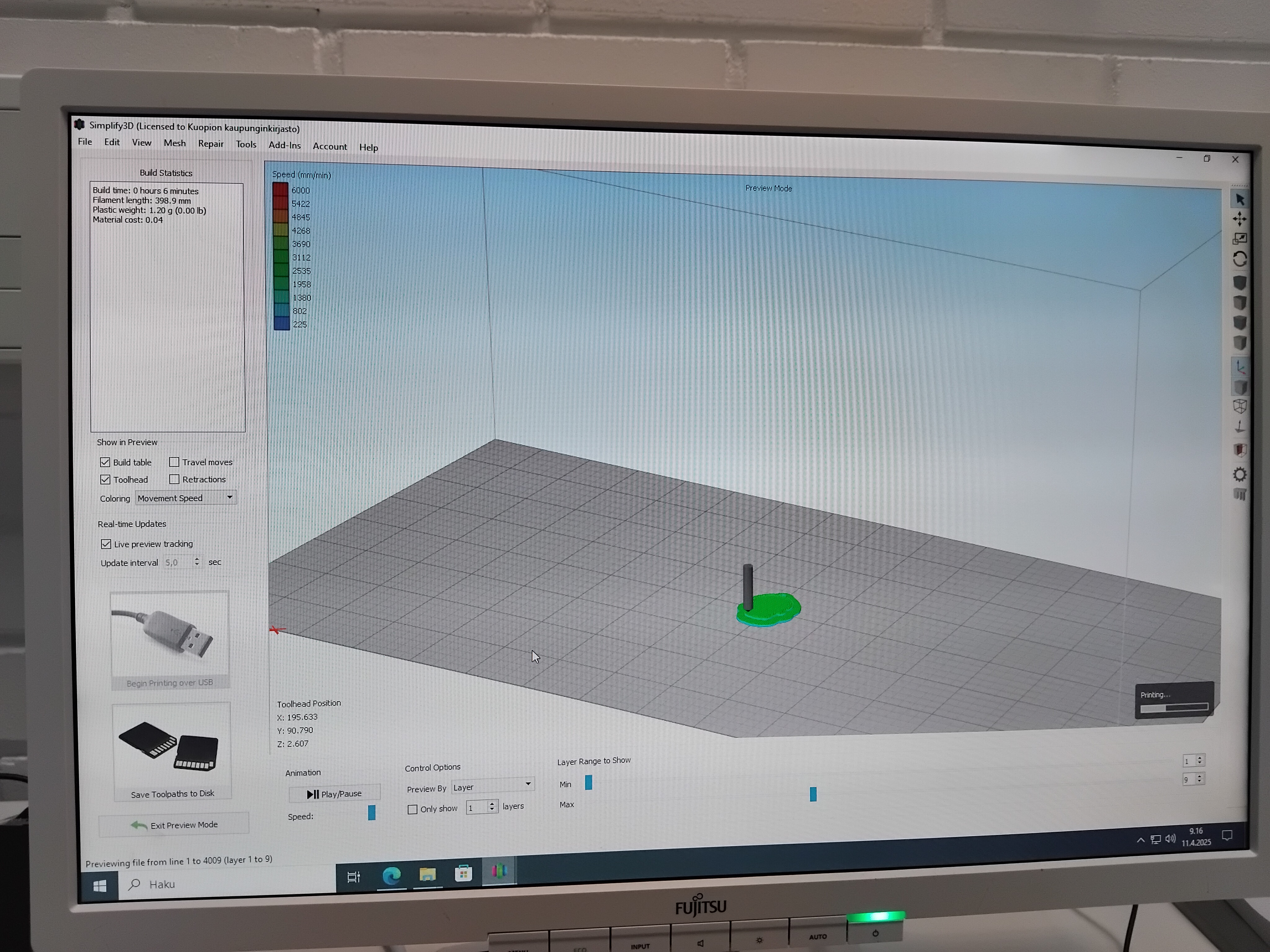This screenshot has height=952, width=1270.
Task: Enable the Travel moves checkbox
Action: pyautogui.click(x=175, y=462)
